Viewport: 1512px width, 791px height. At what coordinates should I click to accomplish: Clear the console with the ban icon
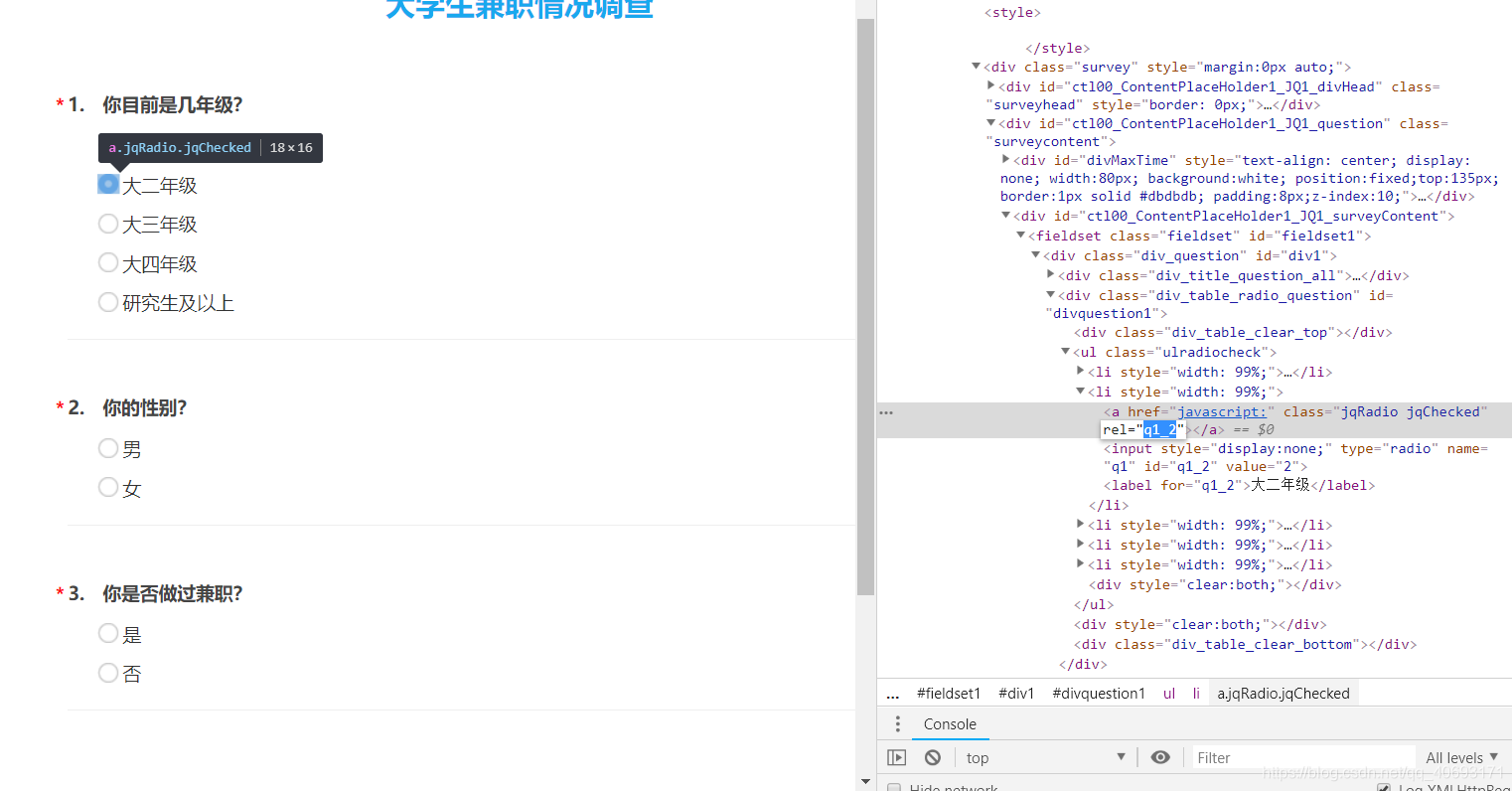click(932, 757)
